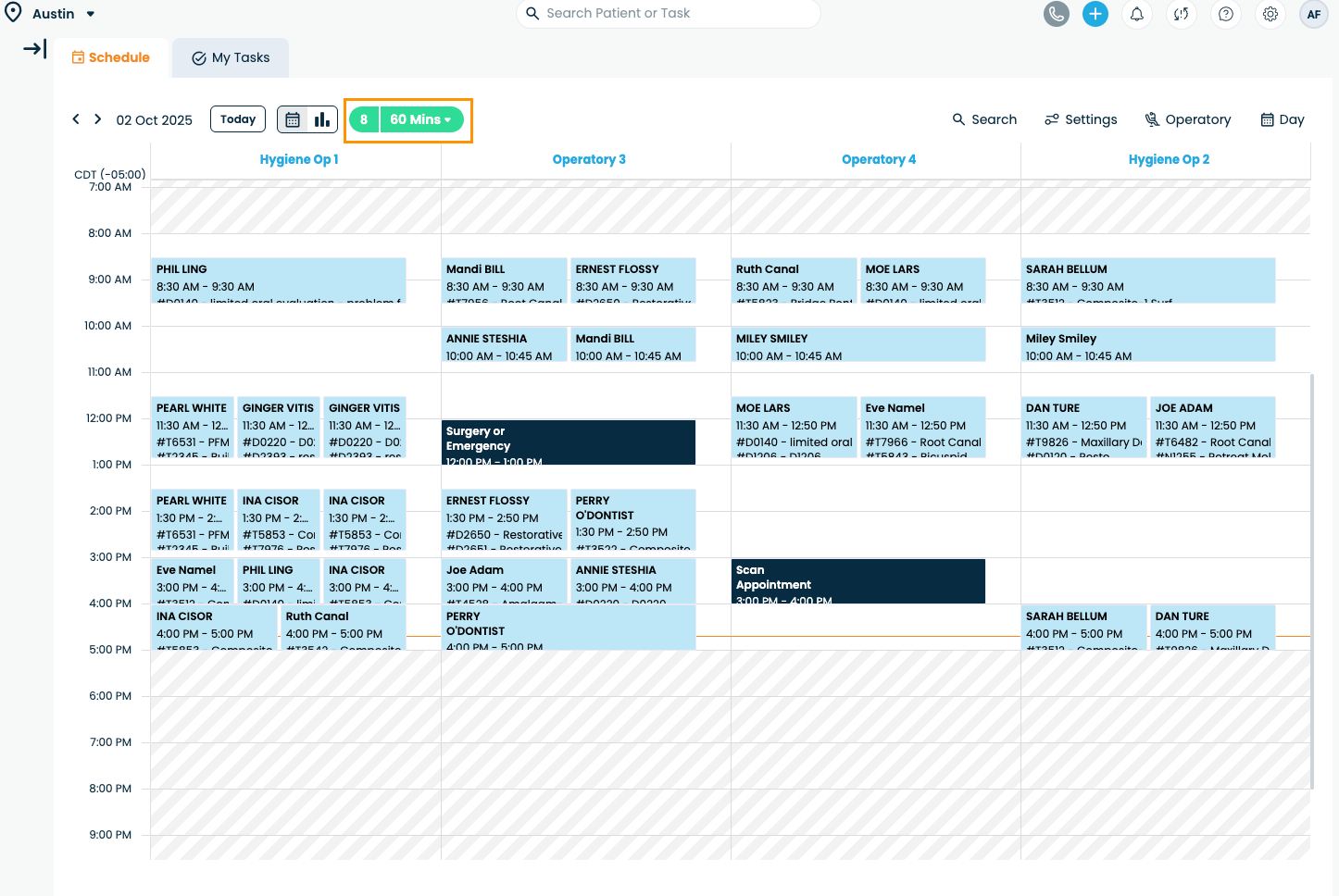Open the Day view selector

tap(1283, 119)
